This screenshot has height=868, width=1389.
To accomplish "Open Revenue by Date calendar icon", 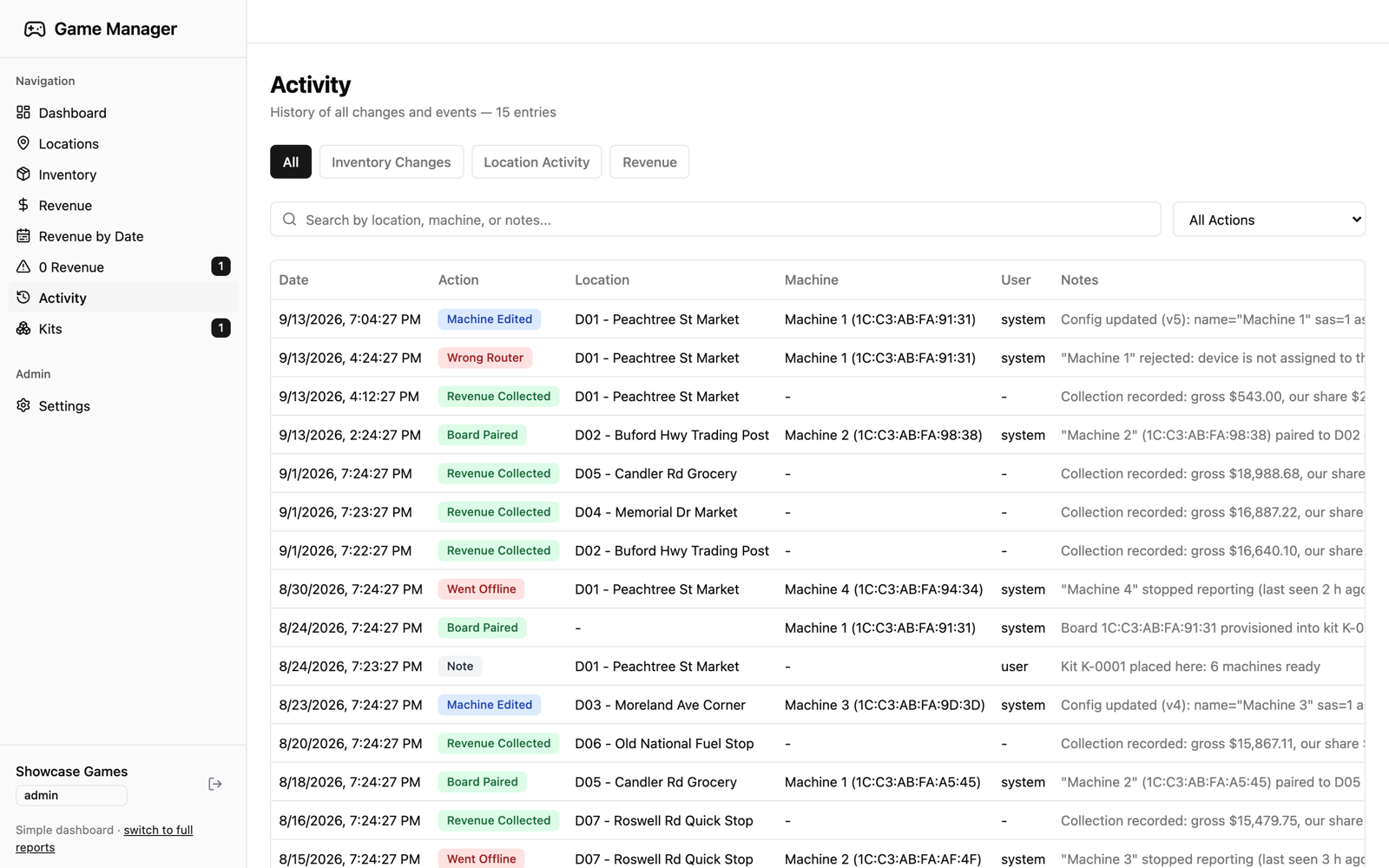I will click(x=23, y=235).
